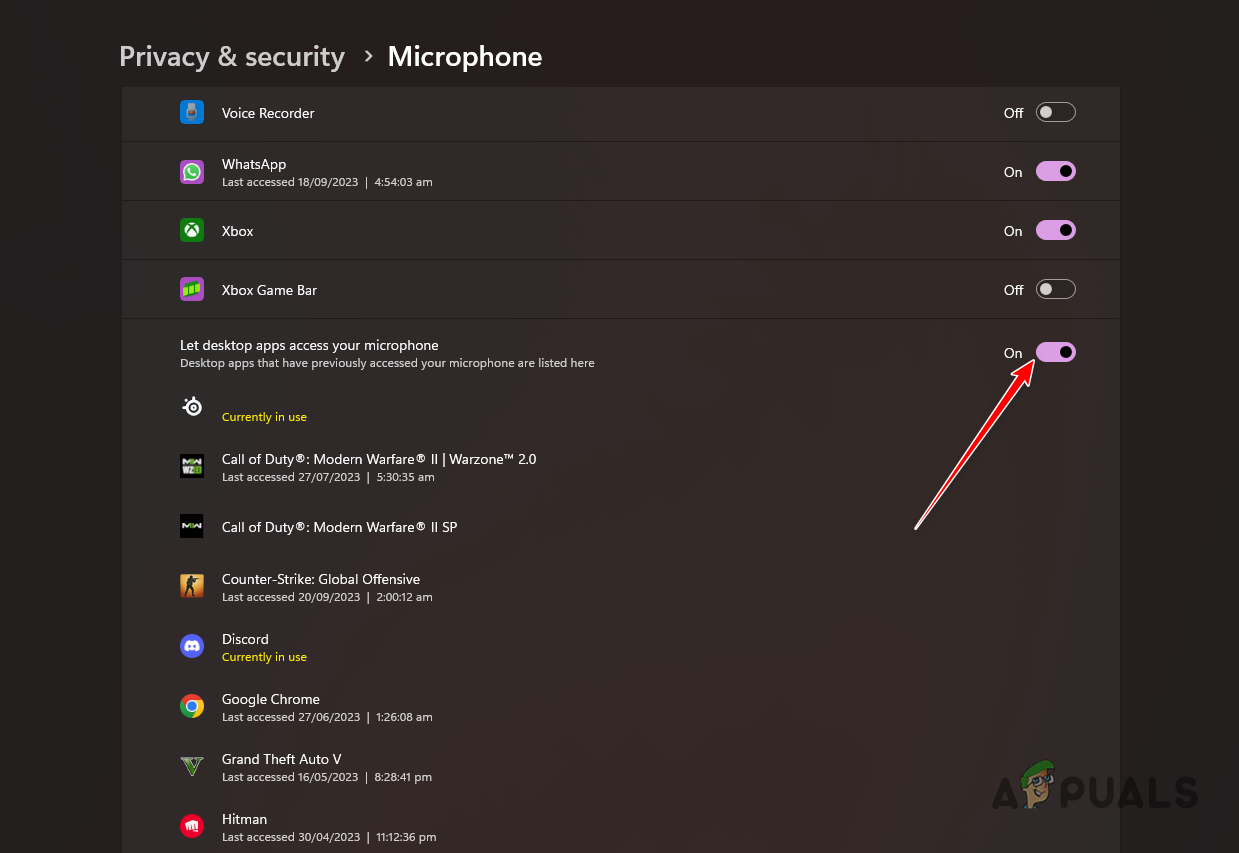1239x853 pixels.
Task: Click the Modern Warfare II Warzone 2.0 icon
Action: click(191, 466)
